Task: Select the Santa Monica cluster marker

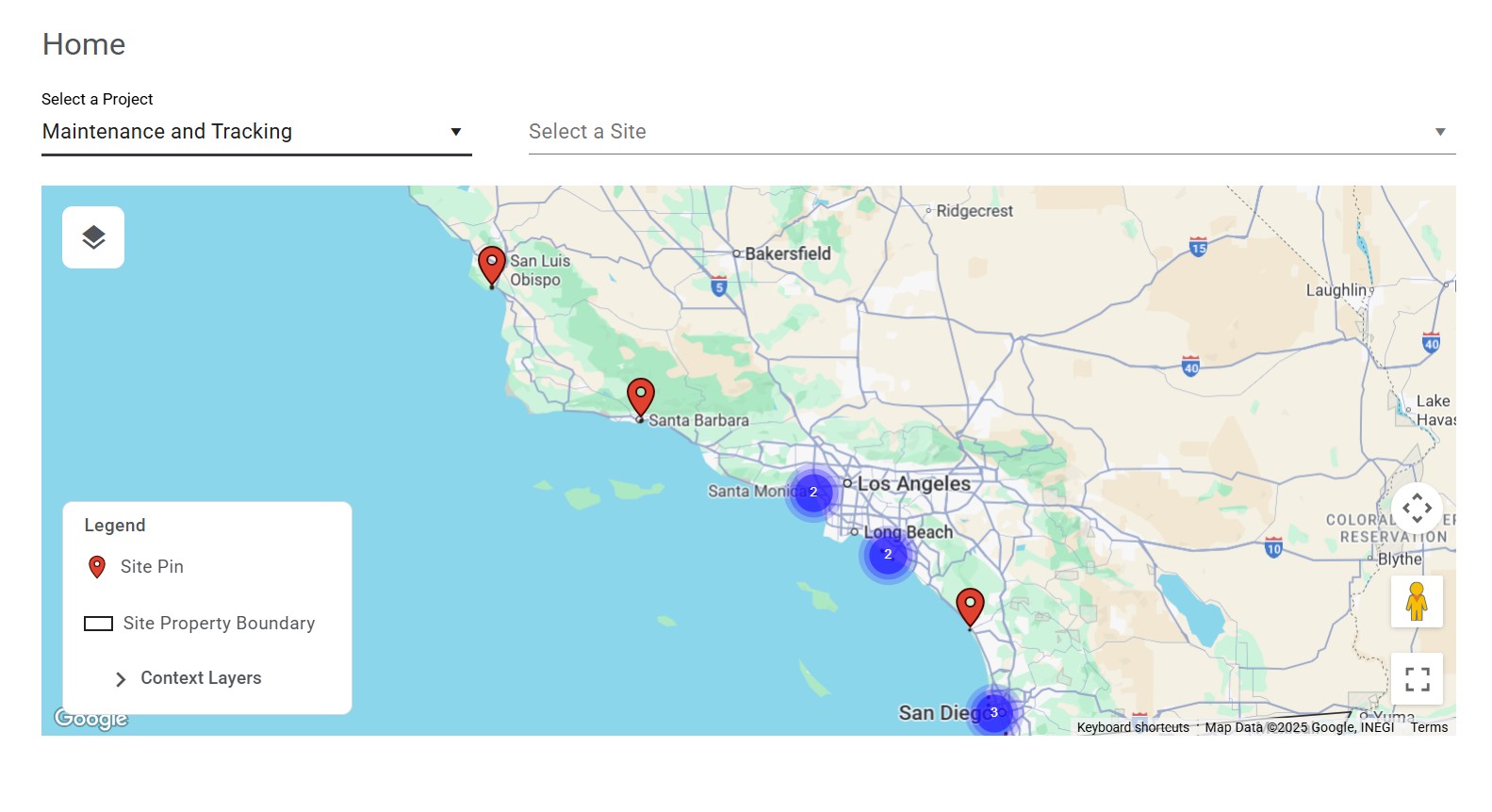Action: [812, 492]
